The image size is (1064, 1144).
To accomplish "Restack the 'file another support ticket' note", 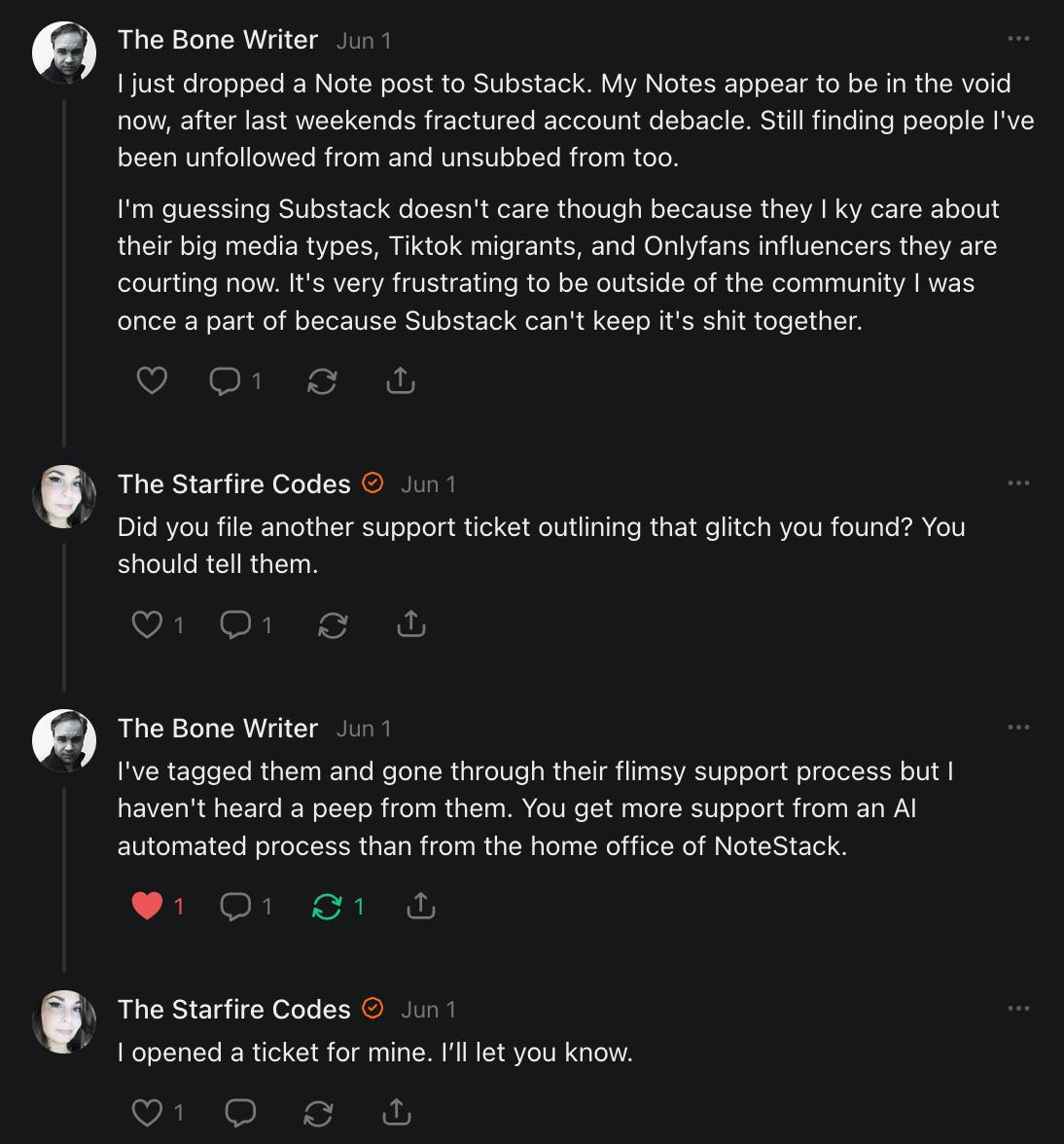I will click(333, 626).
